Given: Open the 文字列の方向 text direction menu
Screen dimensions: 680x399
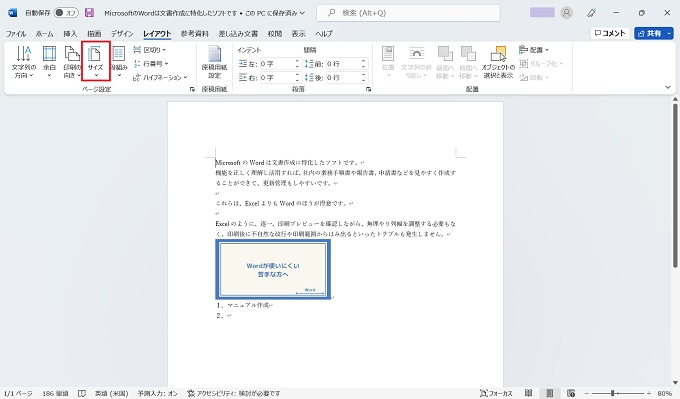Looking at the screenshot, I should [24, 62].
